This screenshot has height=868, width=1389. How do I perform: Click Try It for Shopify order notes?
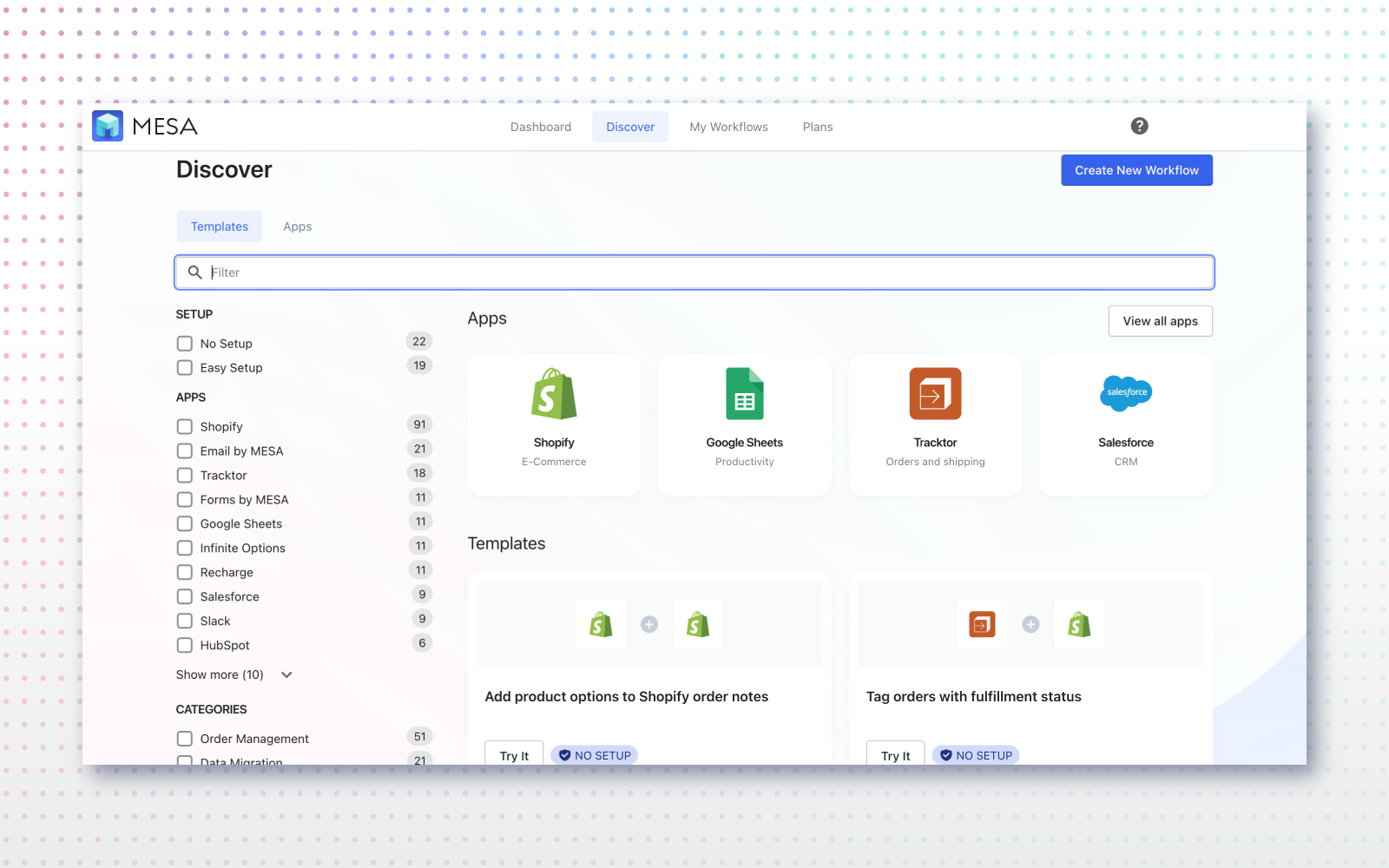coord(514,755)
